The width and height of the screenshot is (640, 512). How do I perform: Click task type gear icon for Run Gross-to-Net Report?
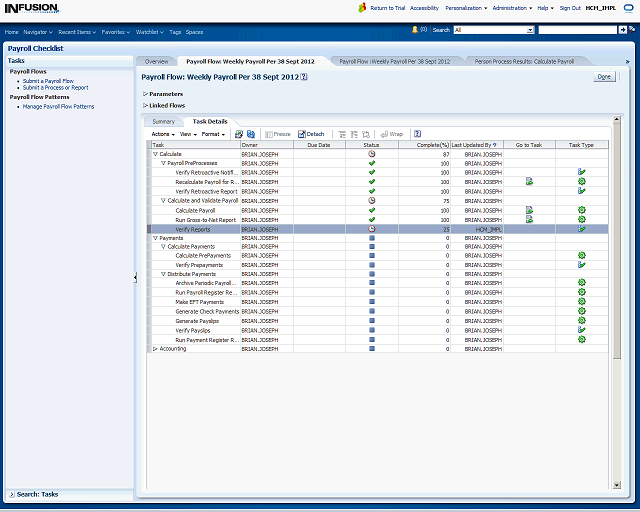(x=581, y=219)
